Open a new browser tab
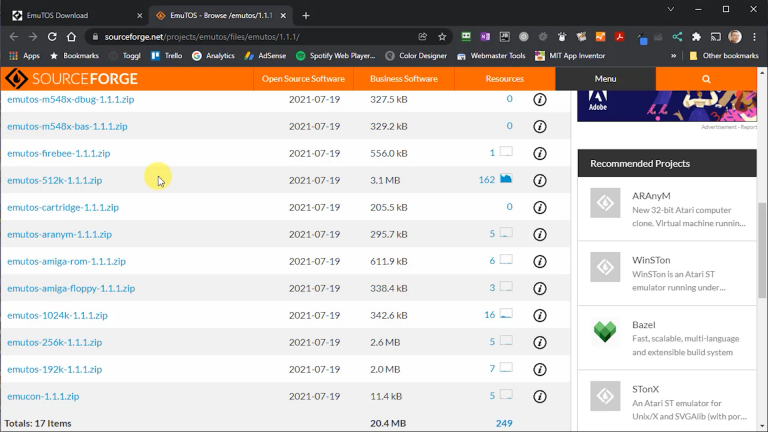This screenshot has width=768, height=432. [x=306, y=16]
